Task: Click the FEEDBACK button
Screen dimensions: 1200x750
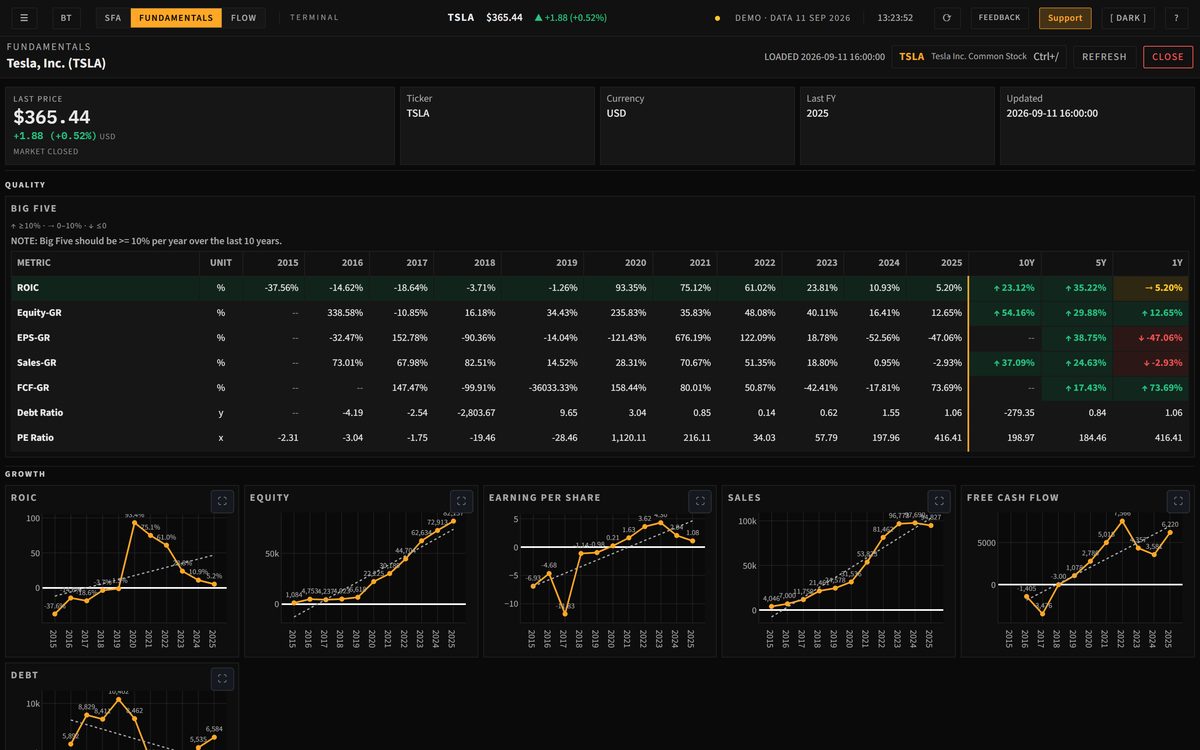Action: (999, 18)
